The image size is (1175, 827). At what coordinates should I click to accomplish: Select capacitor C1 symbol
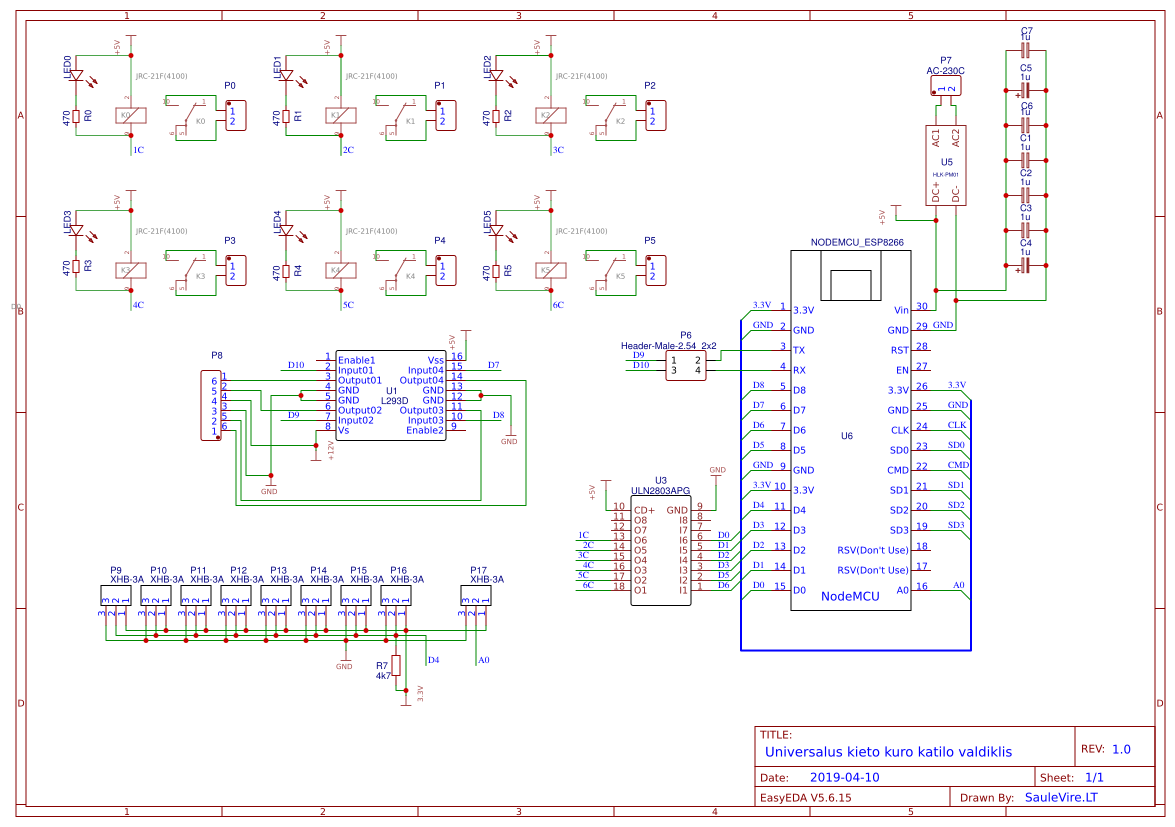click(x=1026, y=160)
